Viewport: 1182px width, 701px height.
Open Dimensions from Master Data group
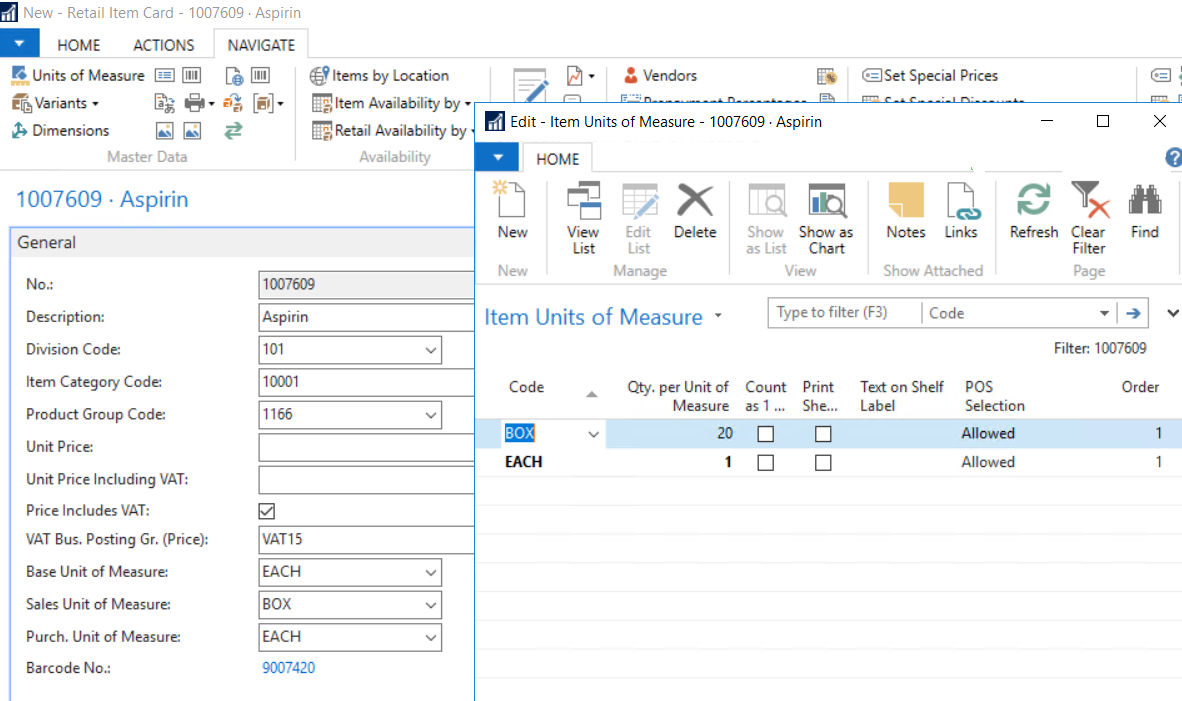[x=60, y=130]
